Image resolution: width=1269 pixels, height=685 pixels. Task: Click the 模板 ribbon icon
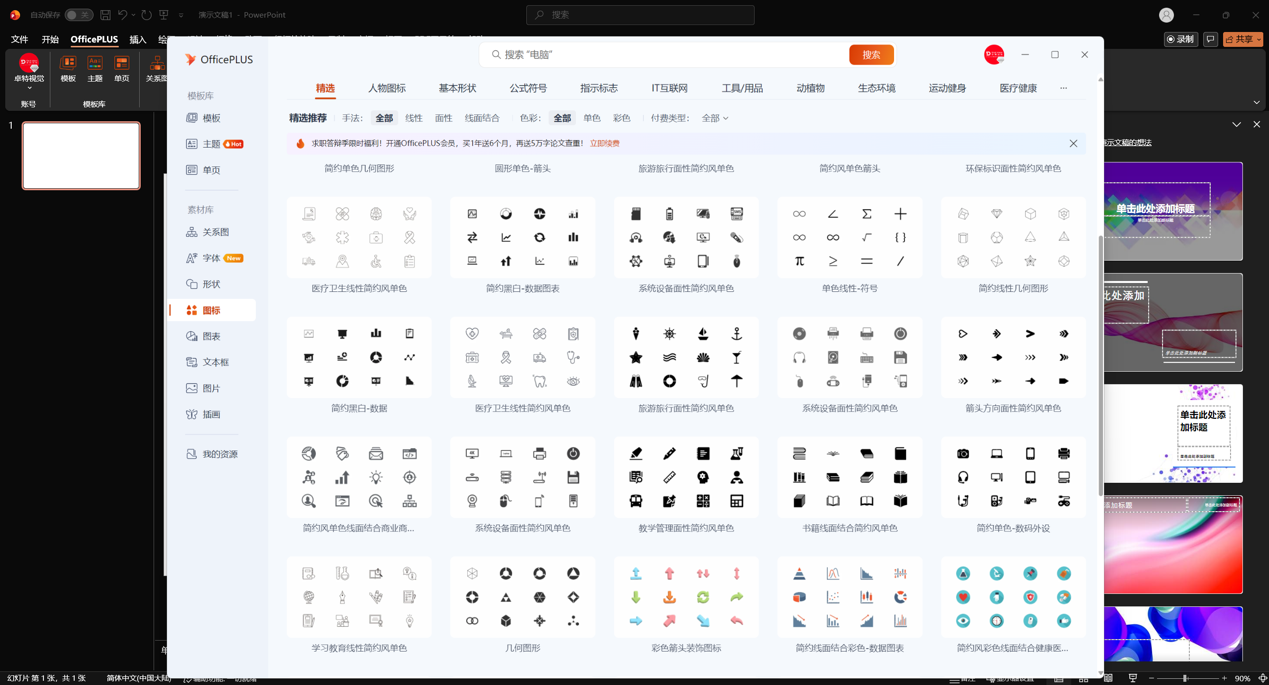[68, 69]
